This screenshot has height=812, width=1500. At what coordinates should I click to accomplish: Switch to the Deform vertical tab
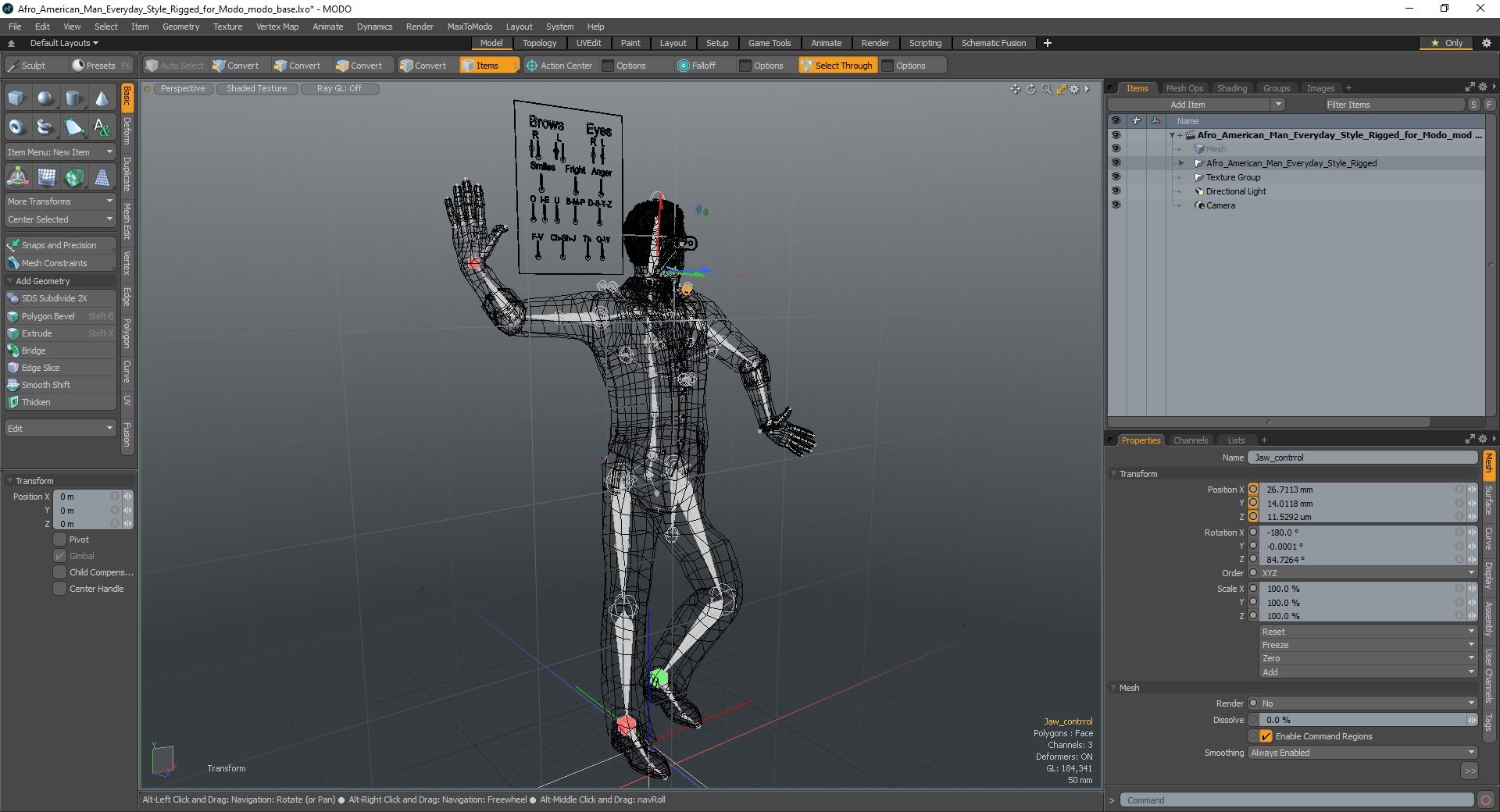pos(127,131)
